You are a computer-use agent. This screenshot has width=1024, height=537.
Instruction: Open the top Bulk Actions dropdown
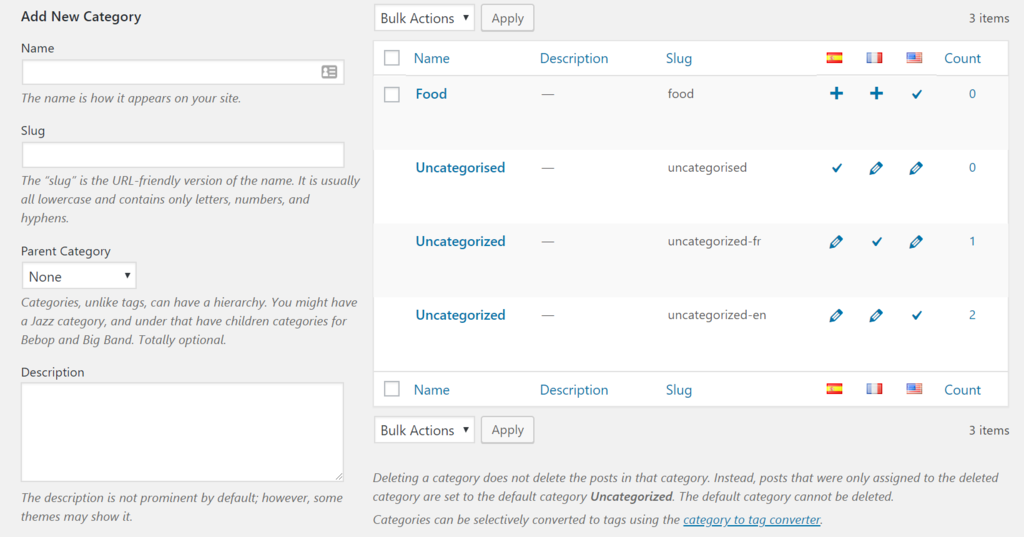point(424,18)
